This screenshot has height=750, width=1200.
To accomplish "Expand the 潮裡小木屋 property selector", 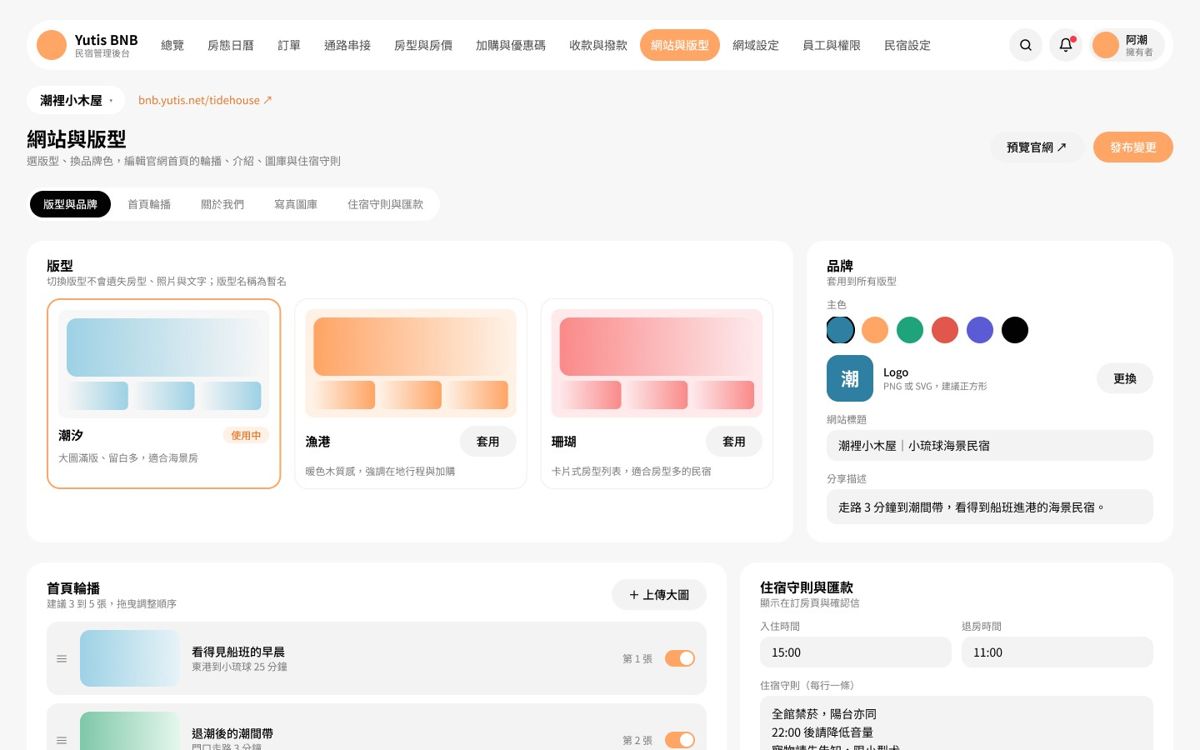I will [76, 100].
